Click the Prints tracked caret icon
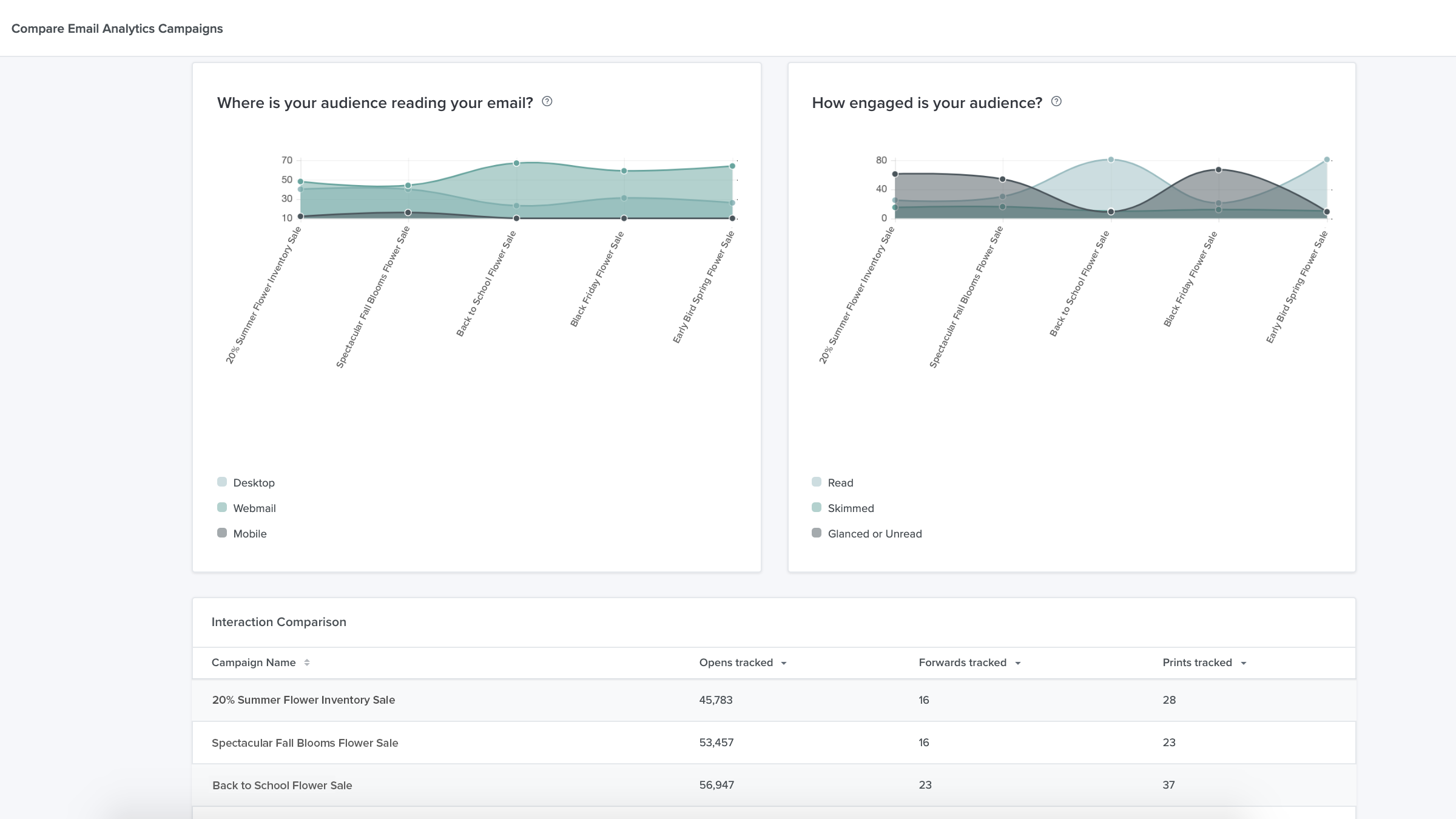This screenshot has height=819, width=1456. [1244, 663]
